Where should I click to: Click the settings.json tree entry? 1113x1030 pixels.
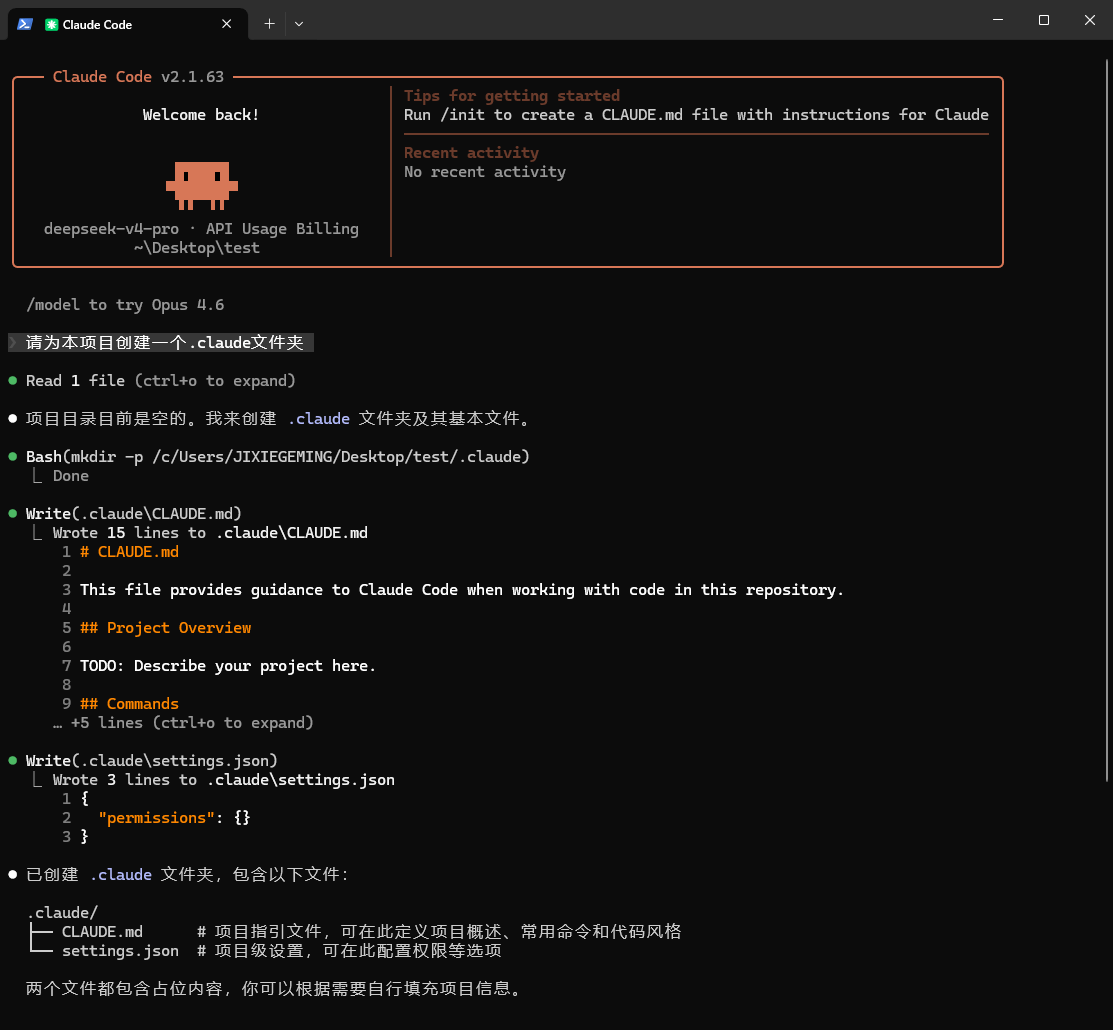click(x=120, y=951)
